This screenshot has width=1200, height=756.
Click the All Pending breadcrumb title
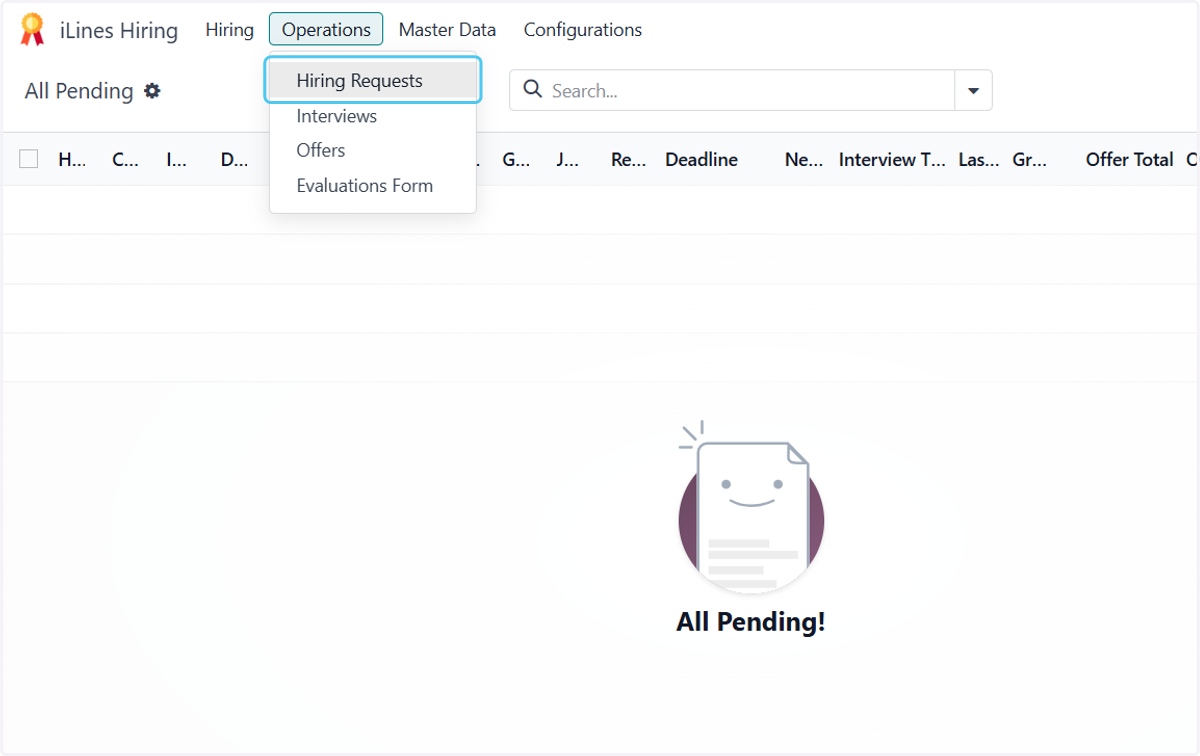(x=79, y=91)
